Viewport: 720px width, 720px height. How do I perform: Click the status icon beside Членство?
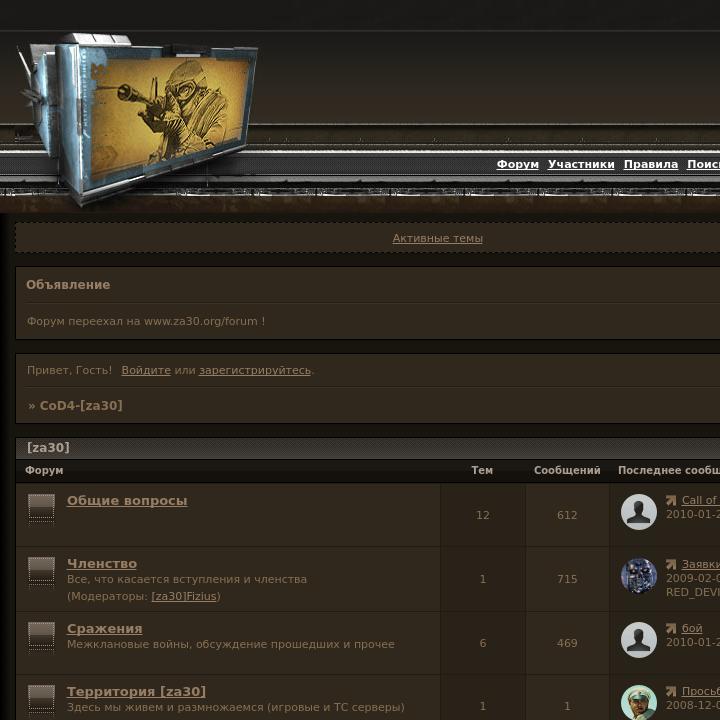(41, 572)
